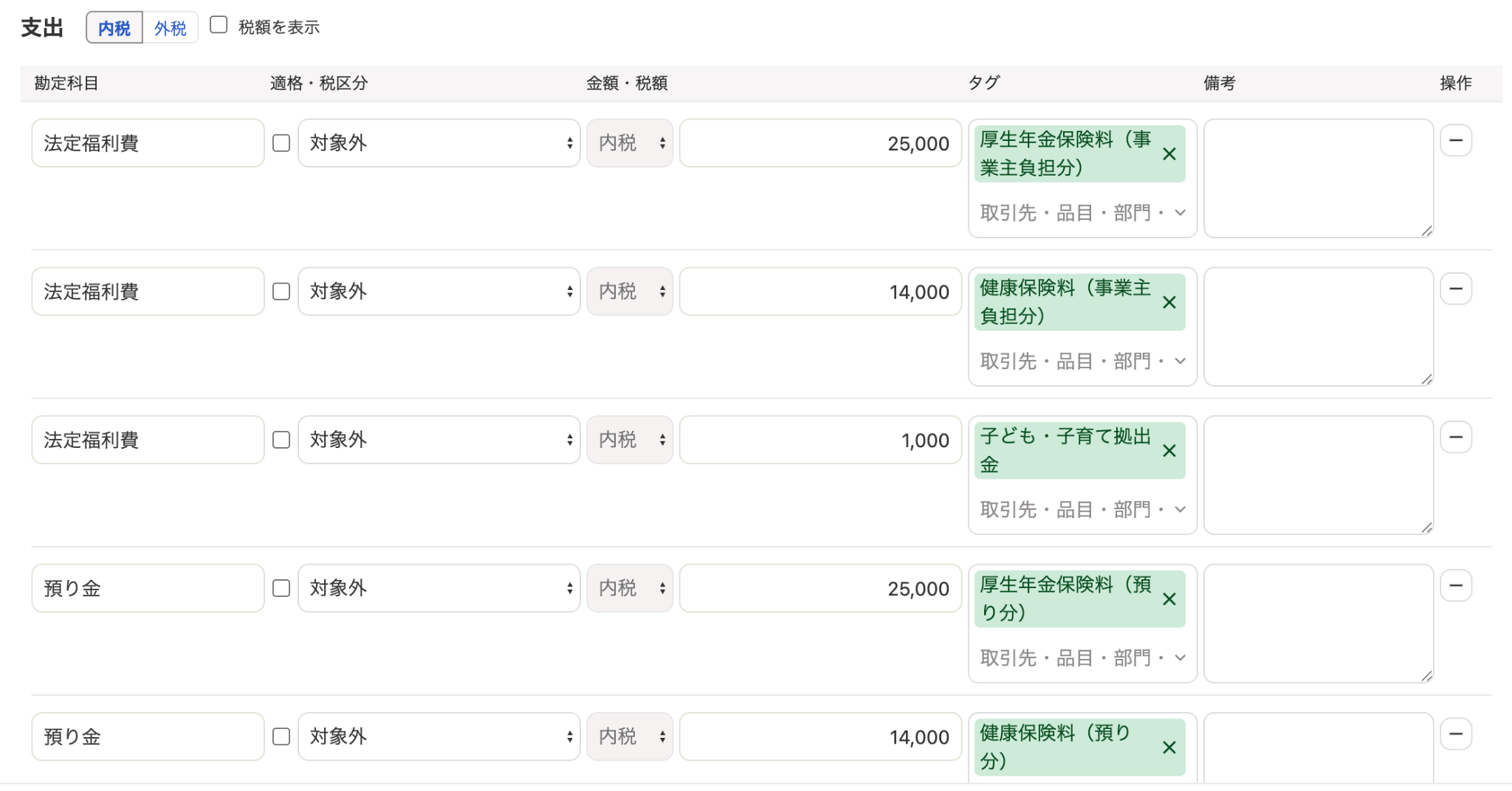1512x791 pixels.
Task: Click 法定福利費 account field in the 14,000 row
Action: (148, 291)
